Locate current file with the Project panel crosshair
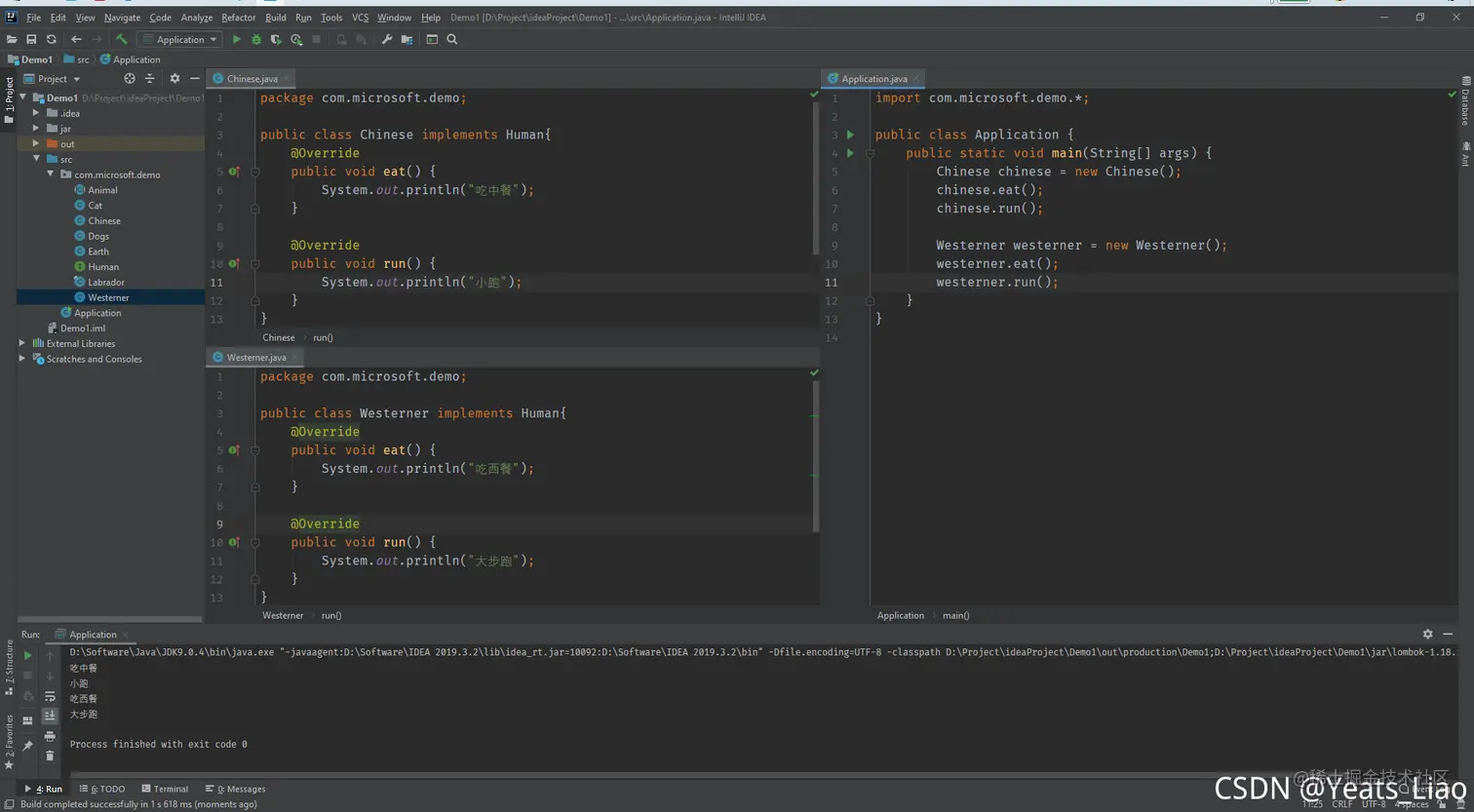1474x812 pixels. (x=130, y=79)
